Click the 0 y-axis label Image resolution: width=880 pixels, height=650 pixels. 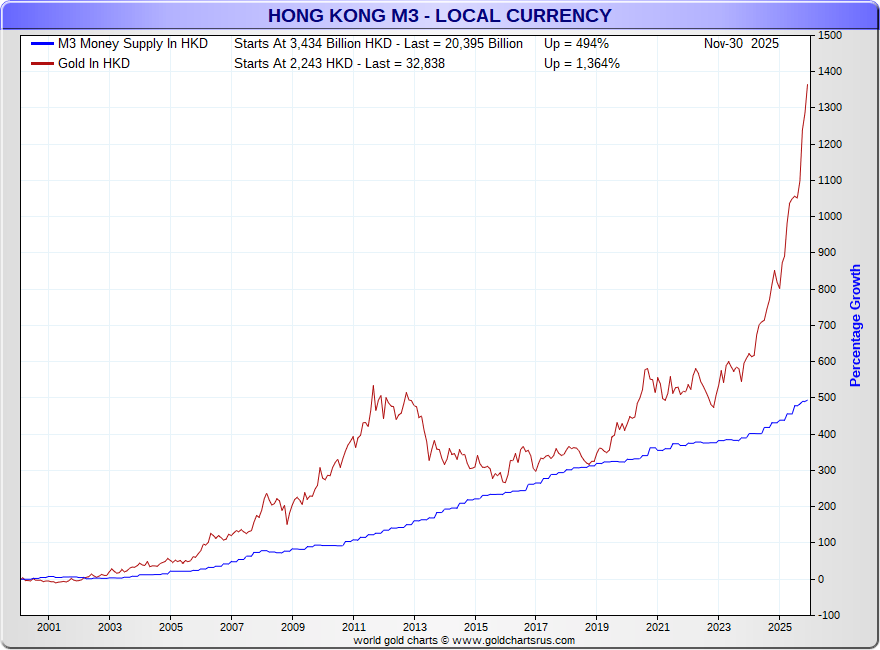(x=821, y=579)
